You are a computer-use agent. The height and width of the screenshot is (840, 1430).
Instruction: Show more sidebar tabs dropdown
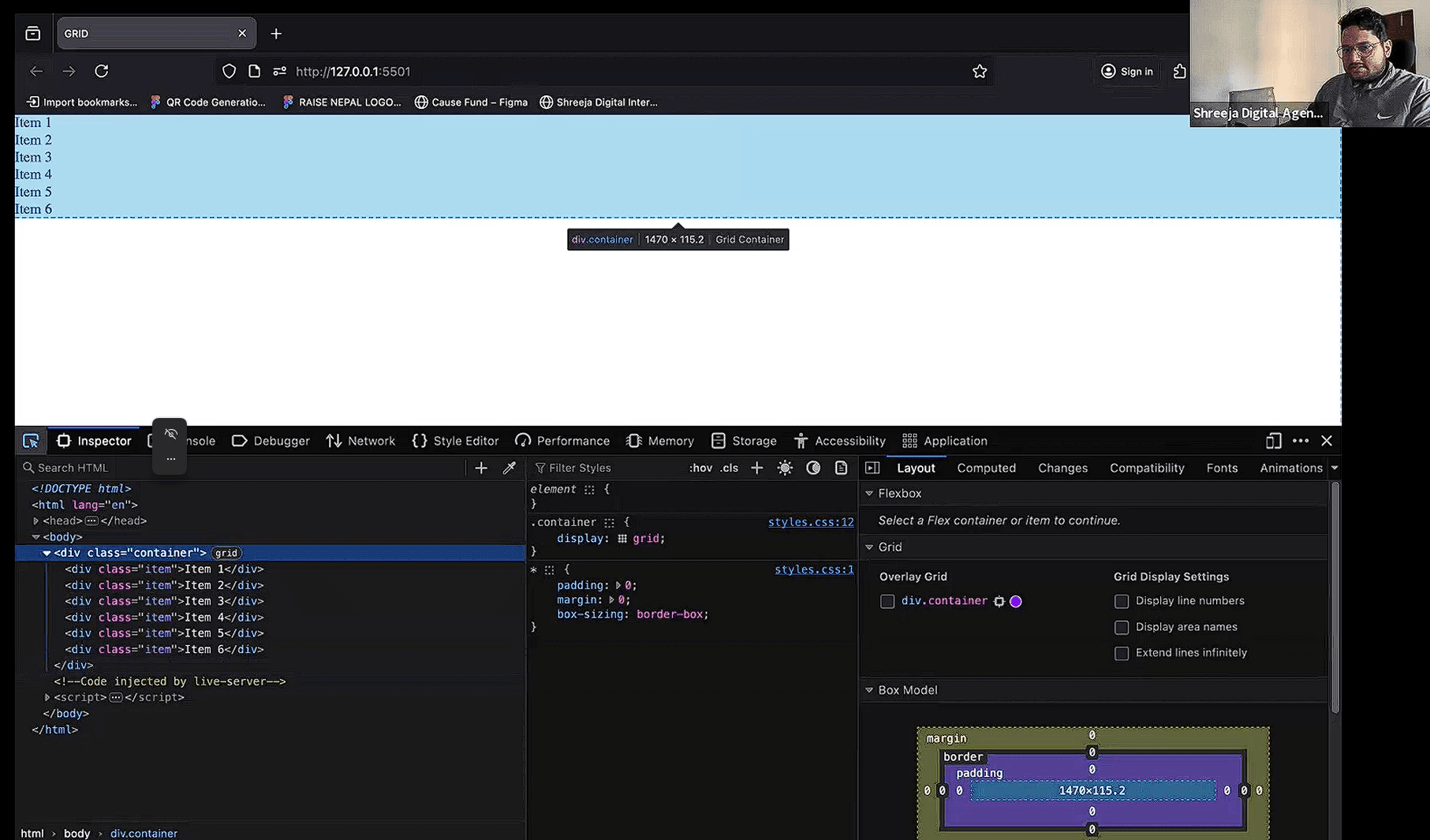coord(1334,468)
